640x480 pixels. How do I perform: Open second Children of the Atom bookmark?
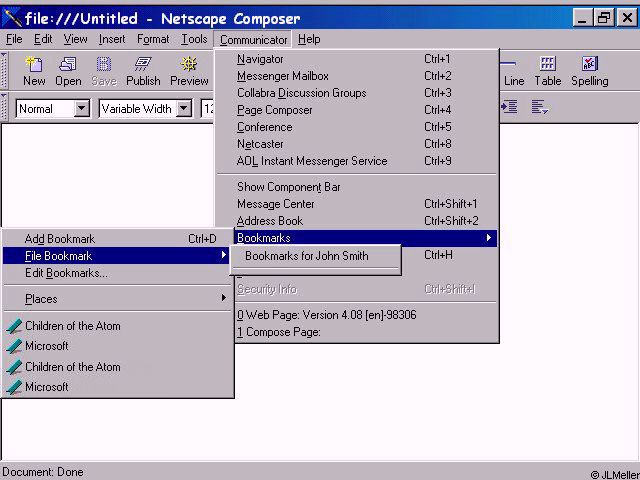click(x=118, y=367)
